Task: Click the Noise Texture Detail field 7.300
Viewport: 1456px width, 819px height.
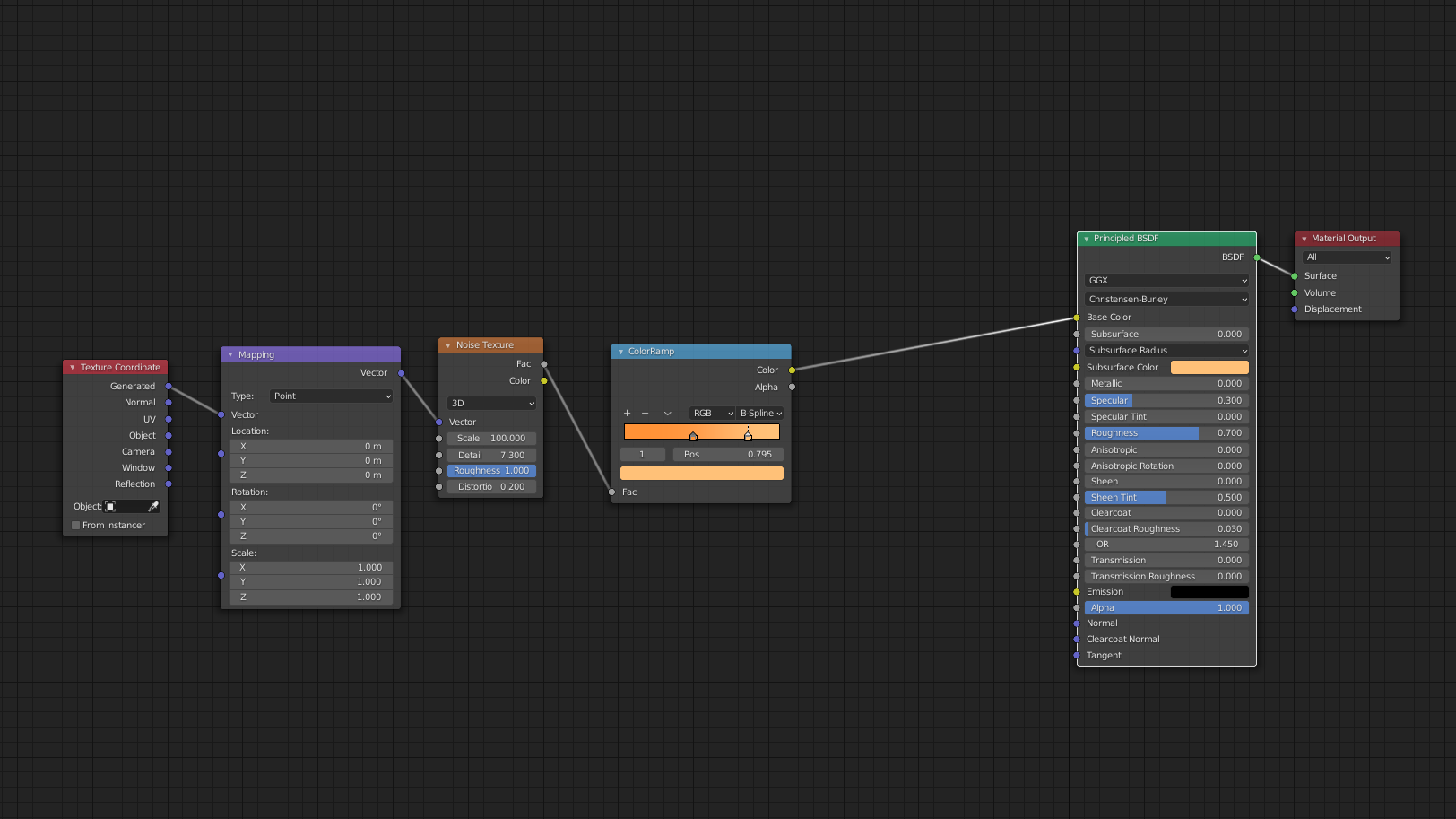Action: [x=491, y=456]
